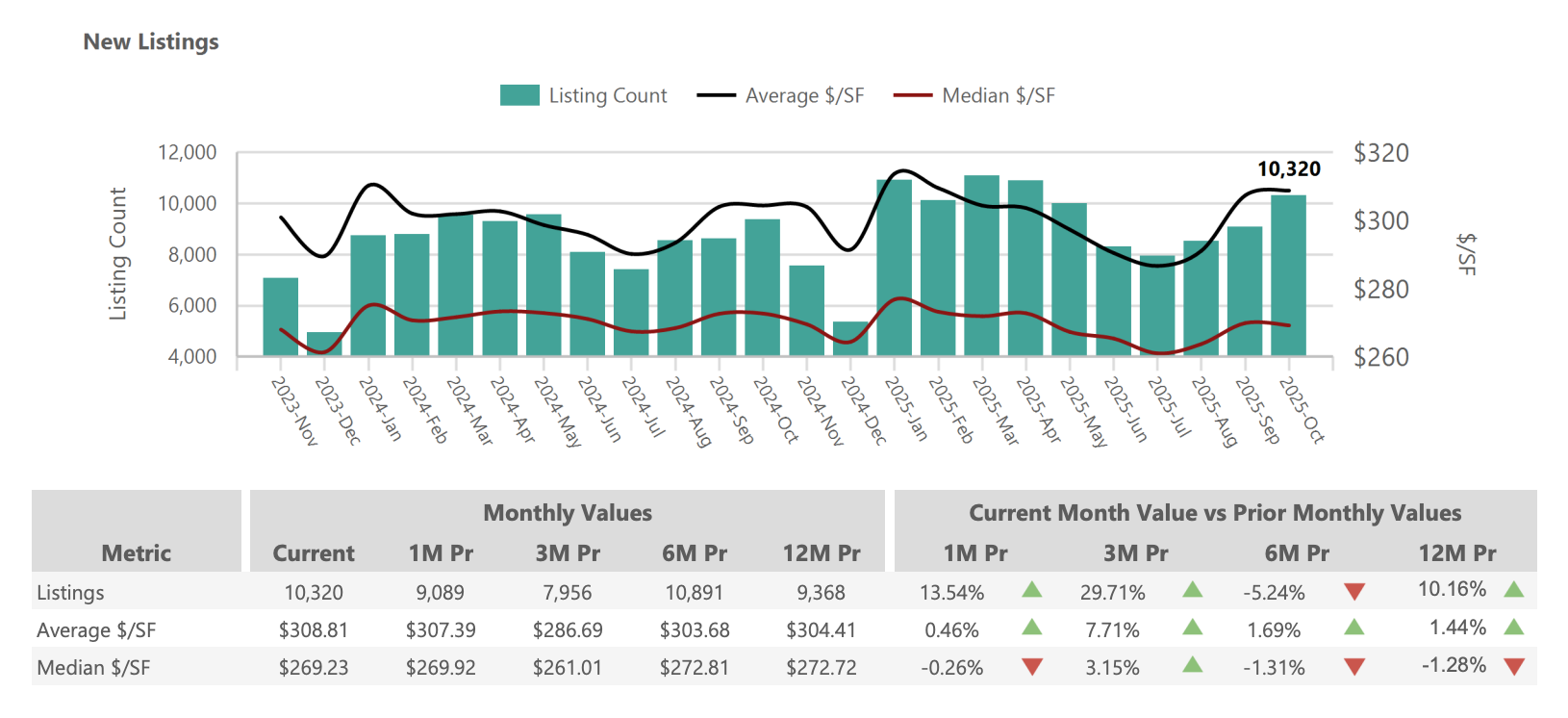Screen dimensions: 1568x718
Task: Click the Metric column header
Action: click(x=137, y=553)
